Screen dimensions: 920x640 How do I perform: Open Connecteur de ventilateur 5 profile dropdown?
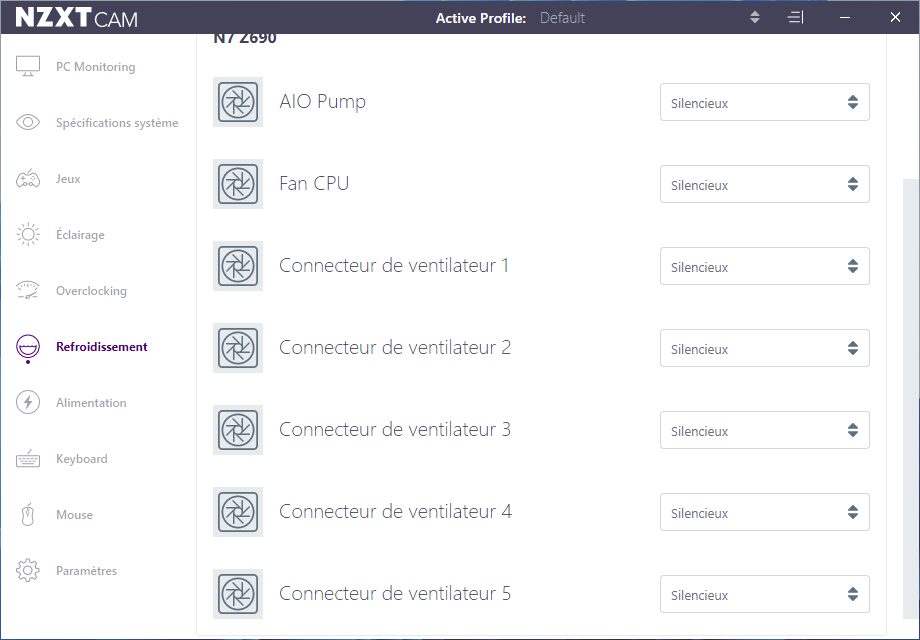[765, 594]
